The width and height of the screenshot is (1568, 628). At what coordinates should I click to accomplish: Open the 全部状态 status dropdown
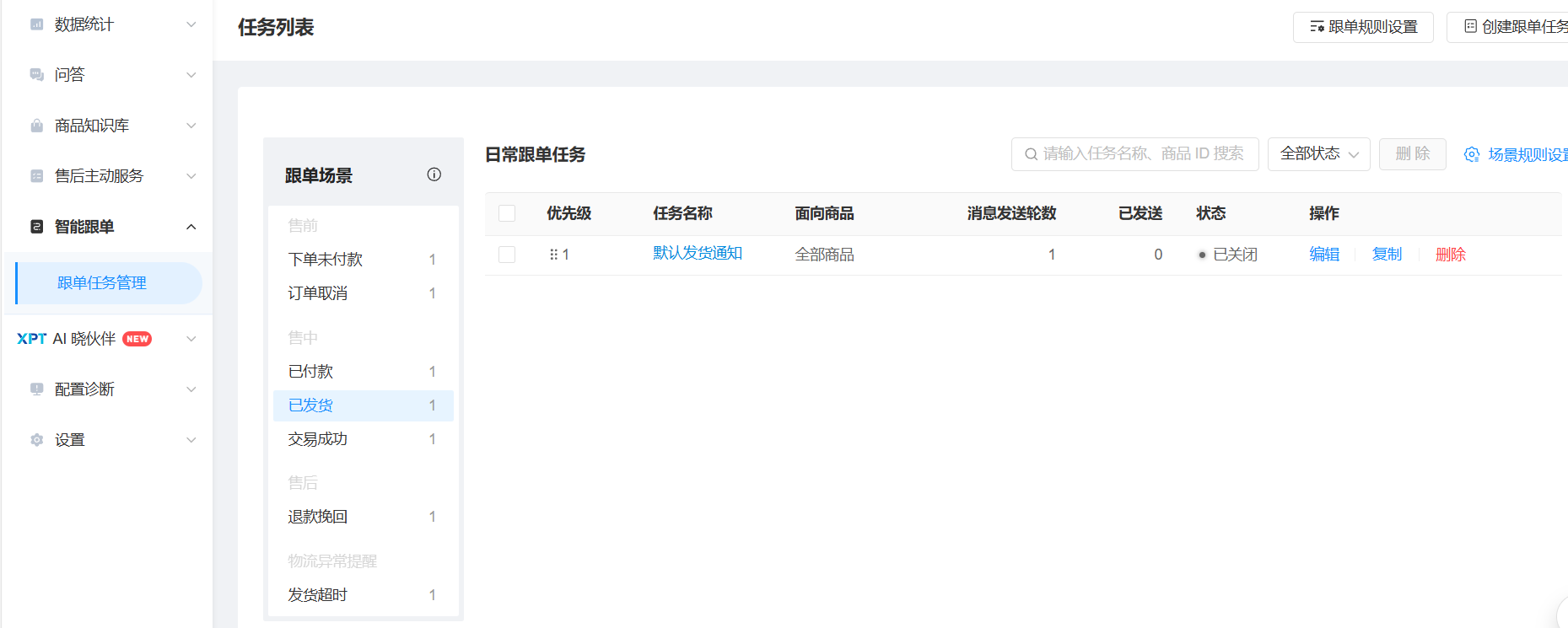pyautogui.click(x=1318, y=154)
